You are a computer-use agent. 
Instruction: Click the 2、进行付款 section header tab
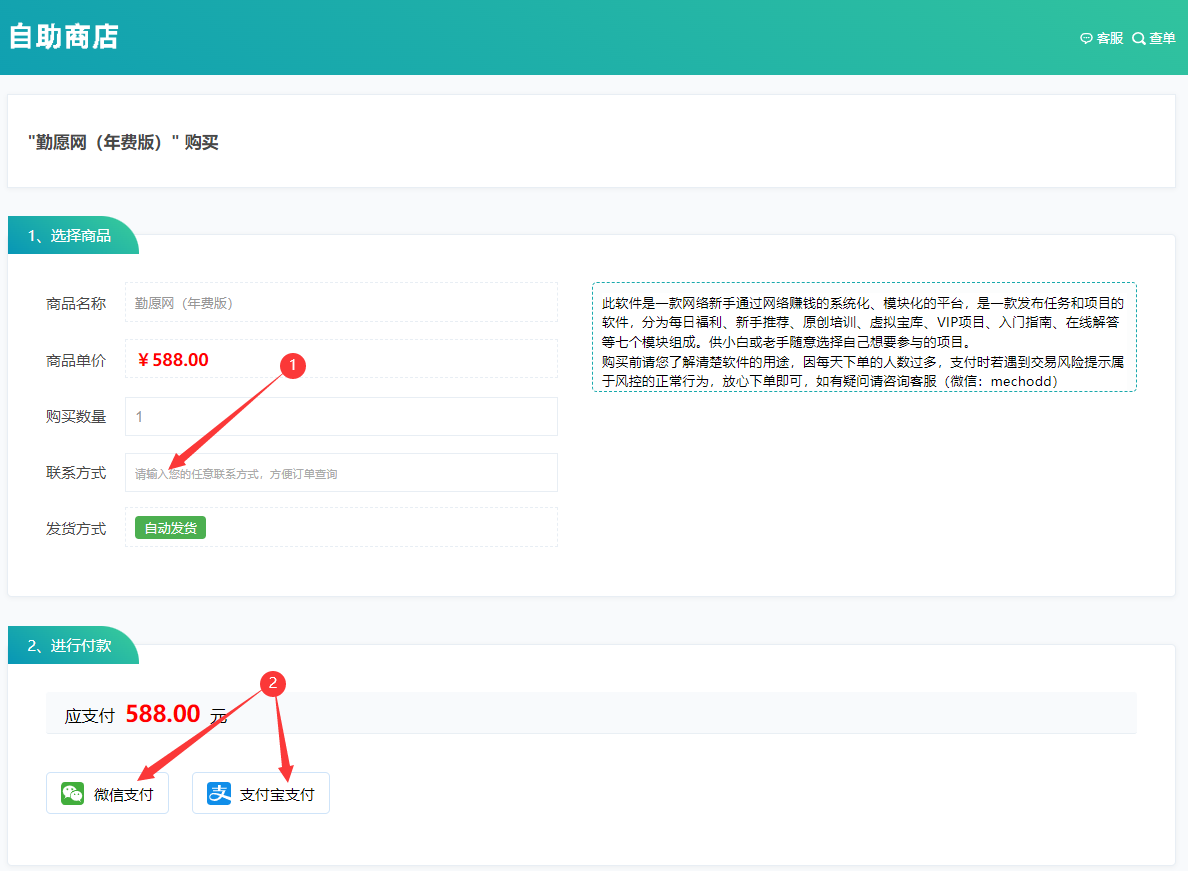click(x=70, y=646)
